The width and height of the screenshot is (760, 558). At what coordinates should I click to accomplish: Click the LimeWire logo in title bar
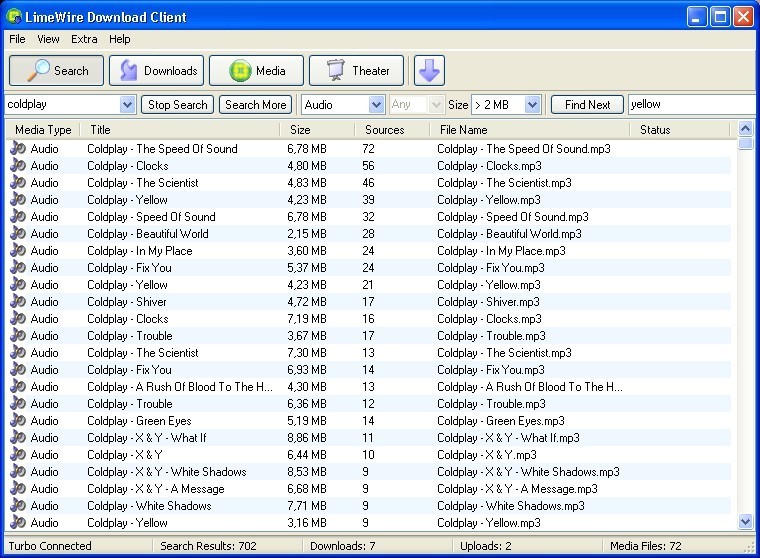pyautogui.click(x=14, y=16)
